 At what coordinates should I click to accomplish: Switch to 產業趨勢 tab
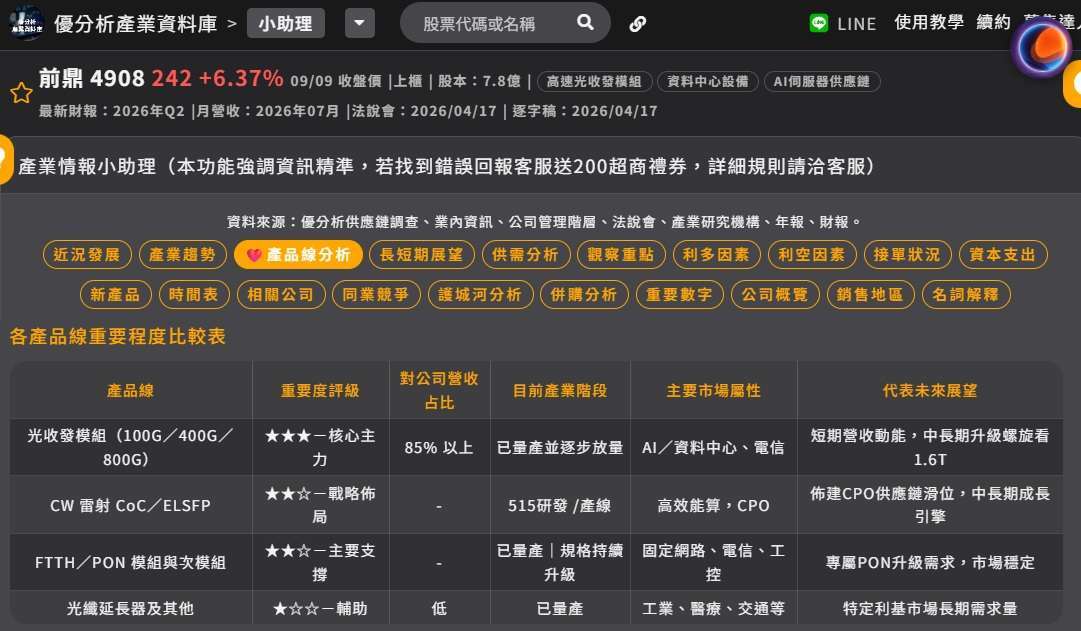pos(182,254)
